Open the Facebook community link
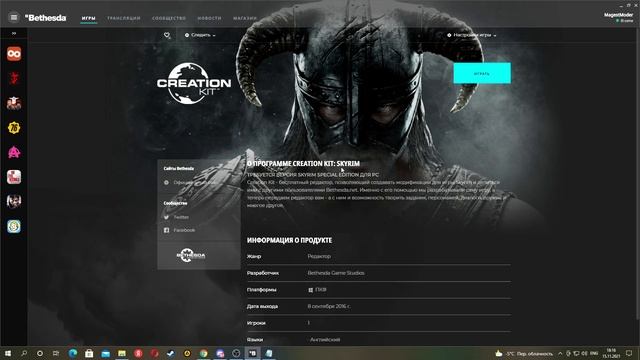This screenshot has height=360, width=640. (x=180, y=230)
